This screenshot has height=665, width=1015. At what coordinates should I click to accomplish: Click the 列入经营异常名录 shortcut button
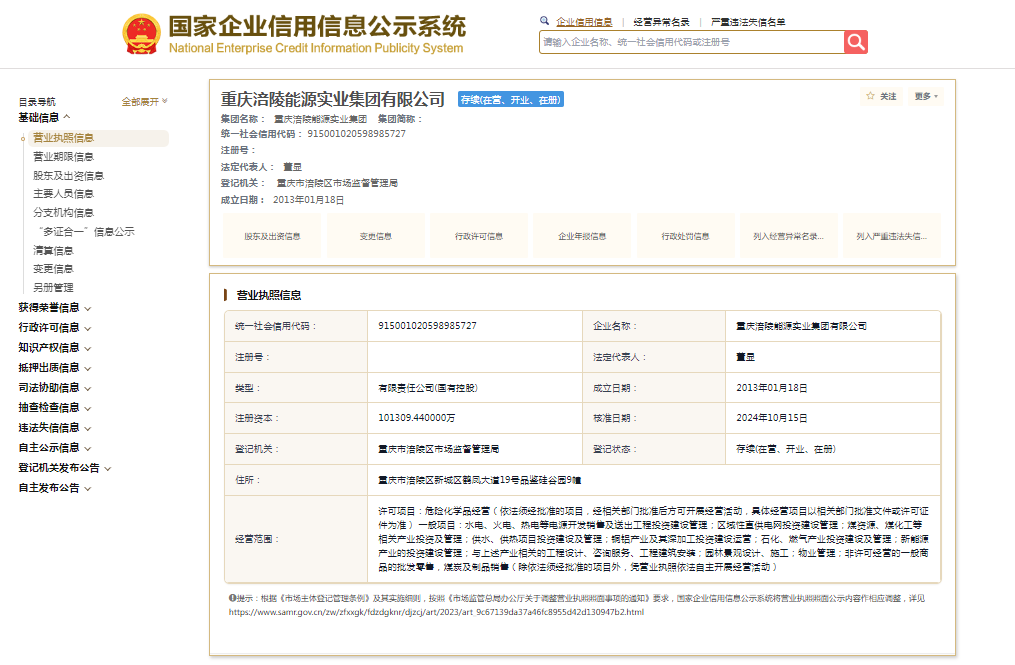click(x=788, y=237)
